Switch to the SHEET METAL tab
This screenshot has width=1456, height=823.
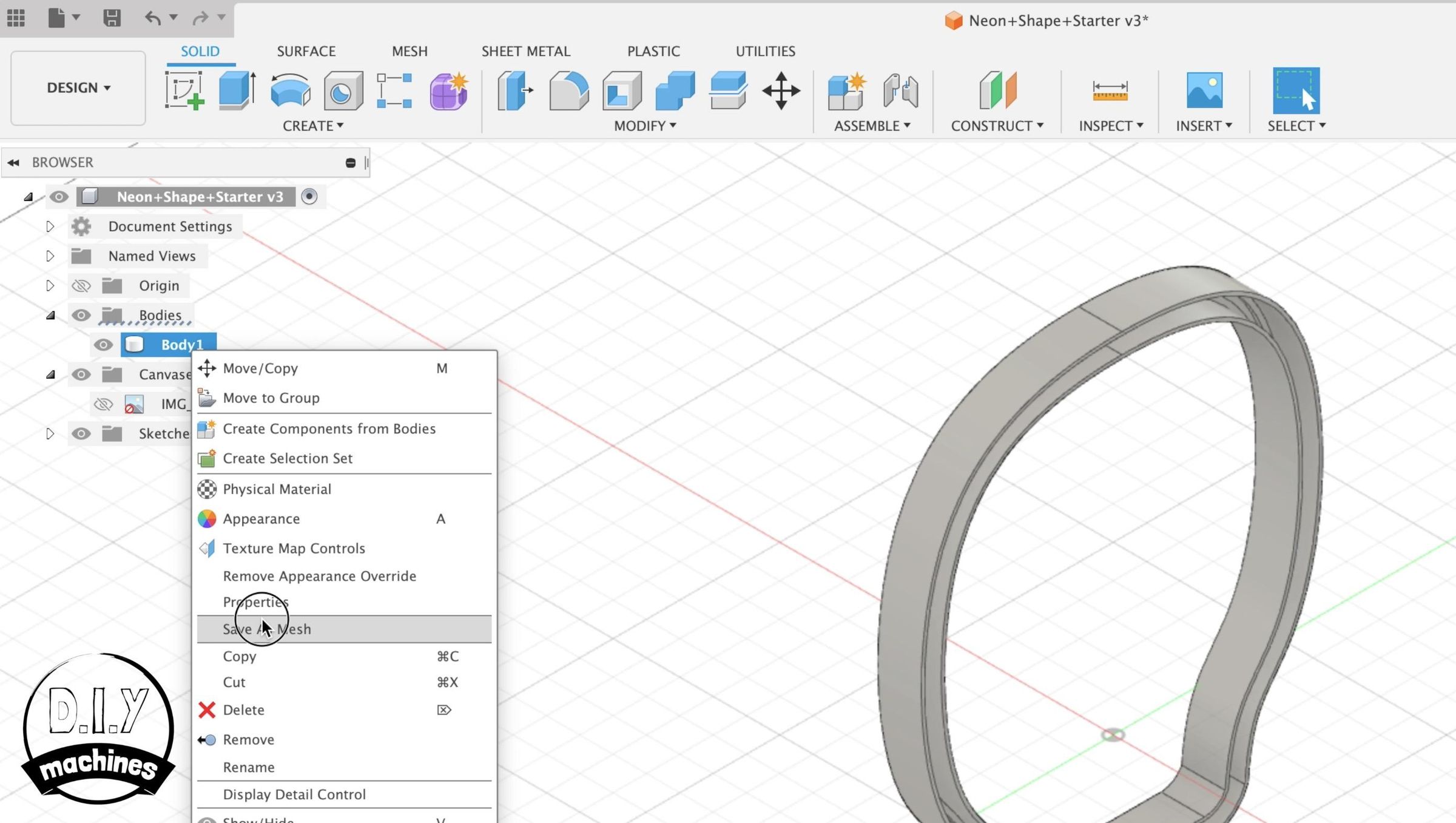click(525, 51)
